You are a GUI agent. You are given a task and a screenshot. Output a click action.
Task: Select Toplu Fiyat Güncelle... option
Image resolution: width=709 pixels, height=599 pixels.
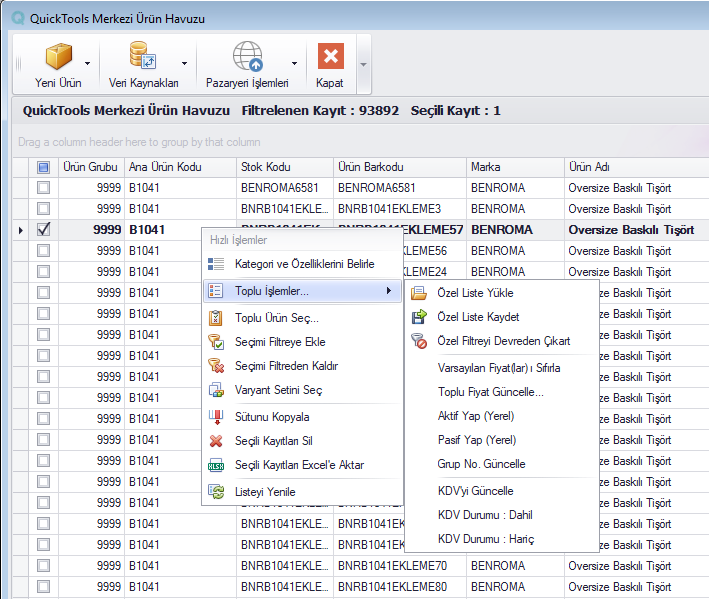(491, 392)
